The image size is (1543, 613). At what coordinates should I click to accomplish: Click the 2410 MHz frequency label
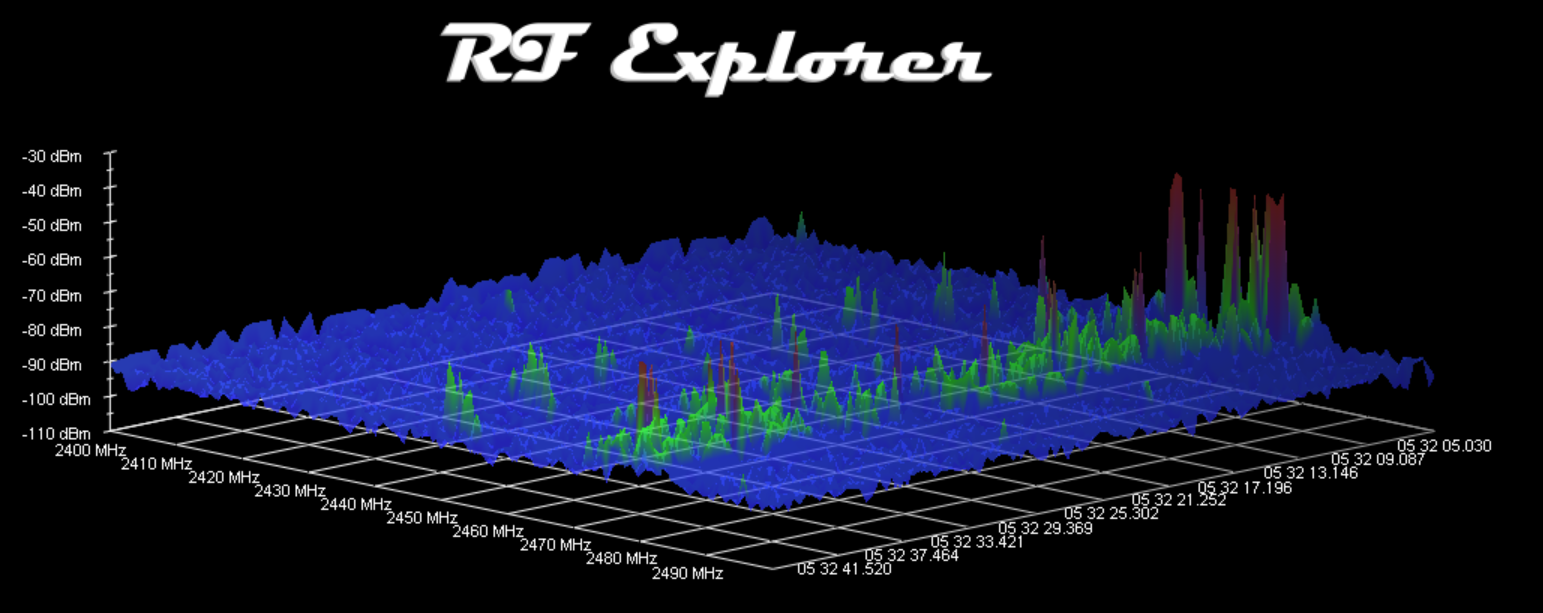pos(156,464)
